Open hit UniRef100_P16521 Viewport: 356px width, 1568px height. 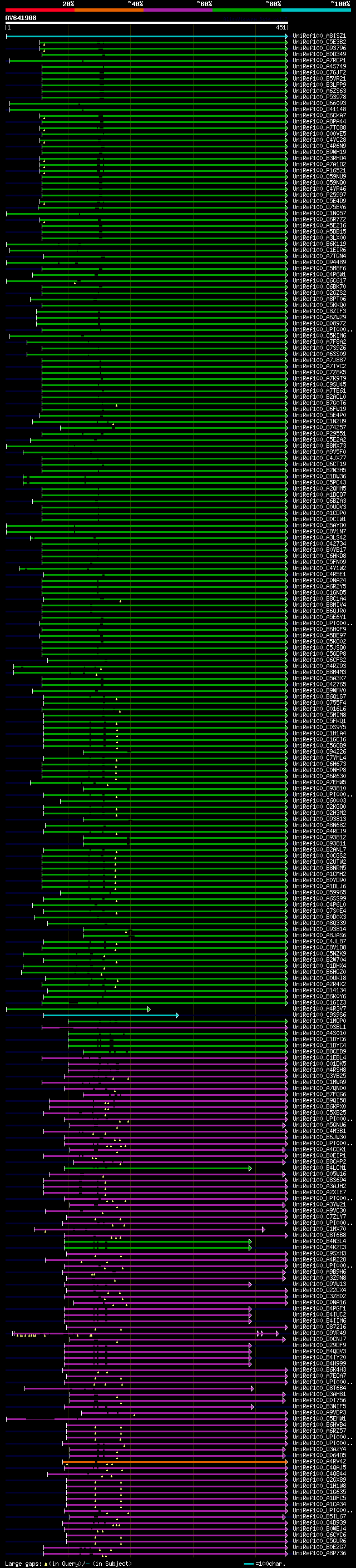[319, 170]
